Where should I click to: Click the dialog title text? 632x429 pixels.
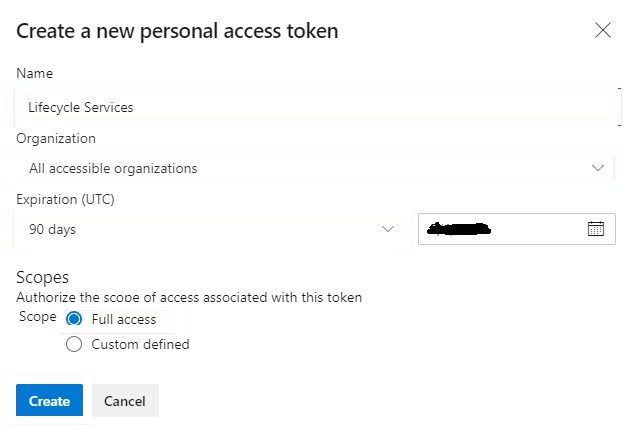click(x=177, y=31)
